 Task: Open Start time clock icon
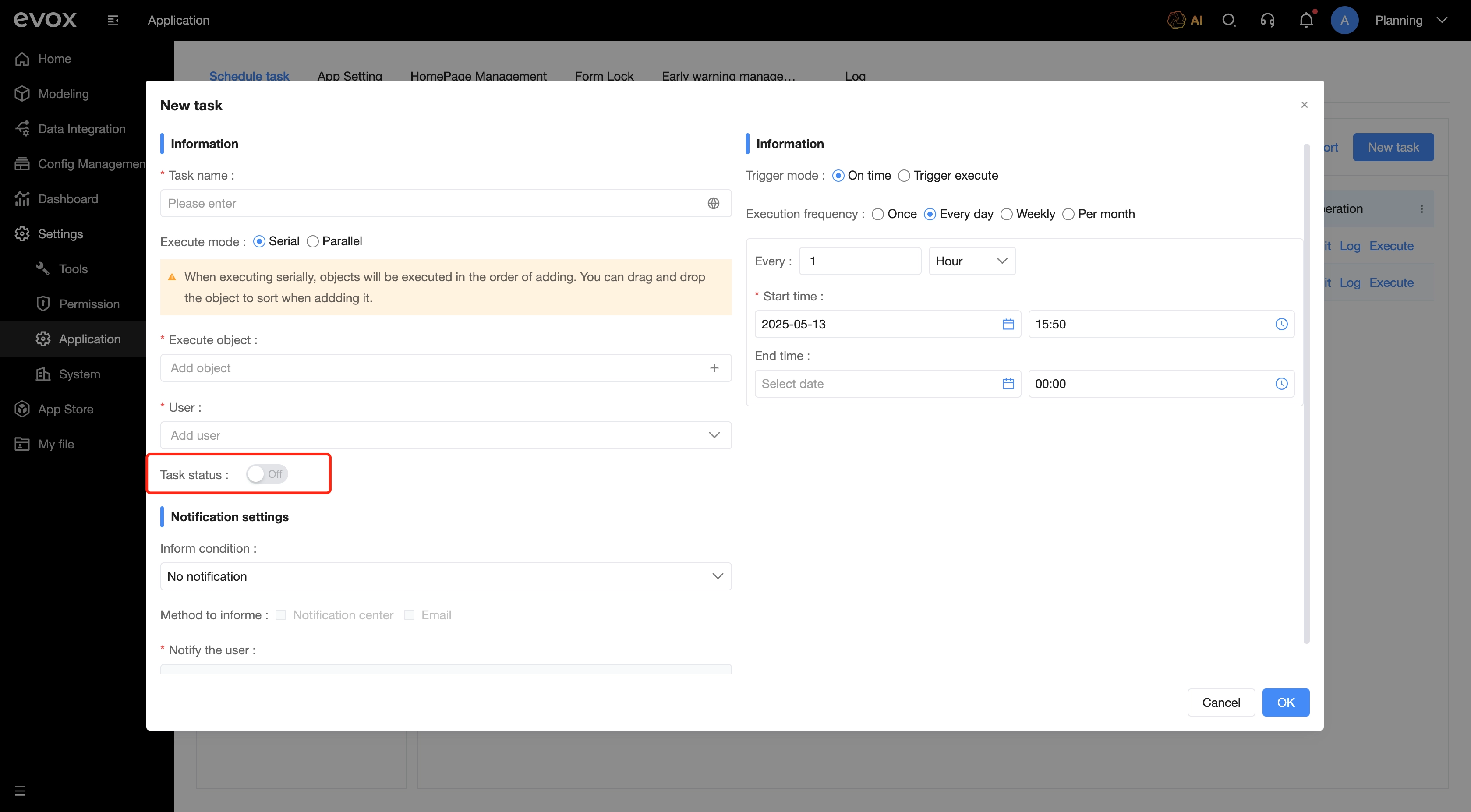(x=1281, y=325)
